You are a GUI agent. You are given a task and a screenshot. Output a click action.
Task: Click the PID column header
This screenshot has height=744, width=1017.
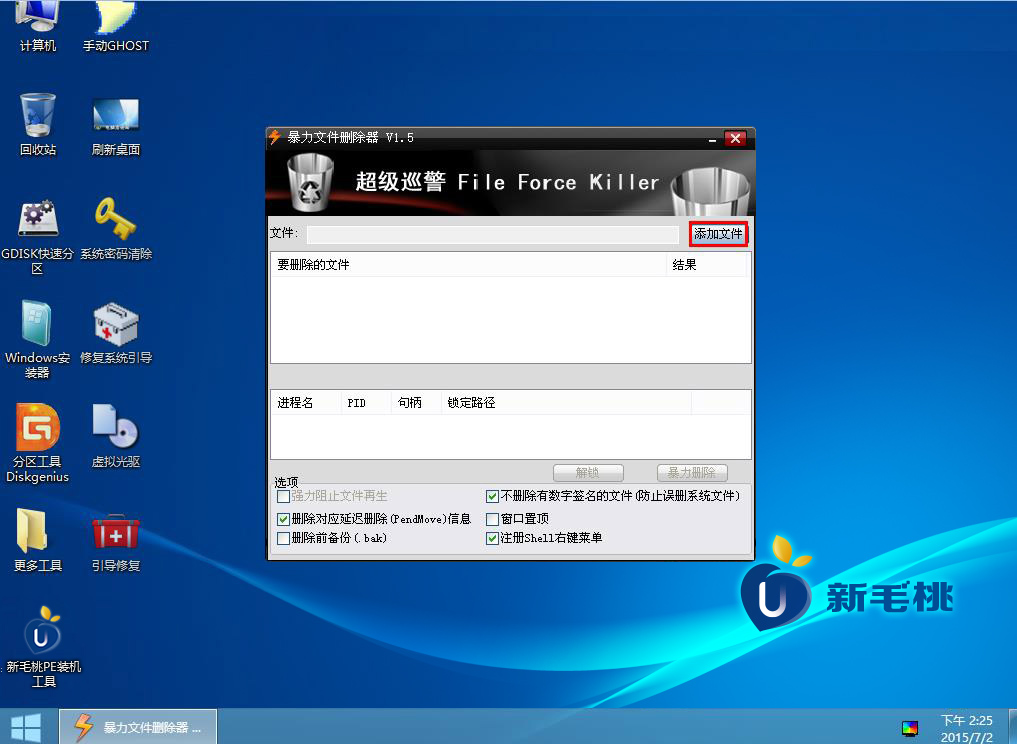coord(366,403)
